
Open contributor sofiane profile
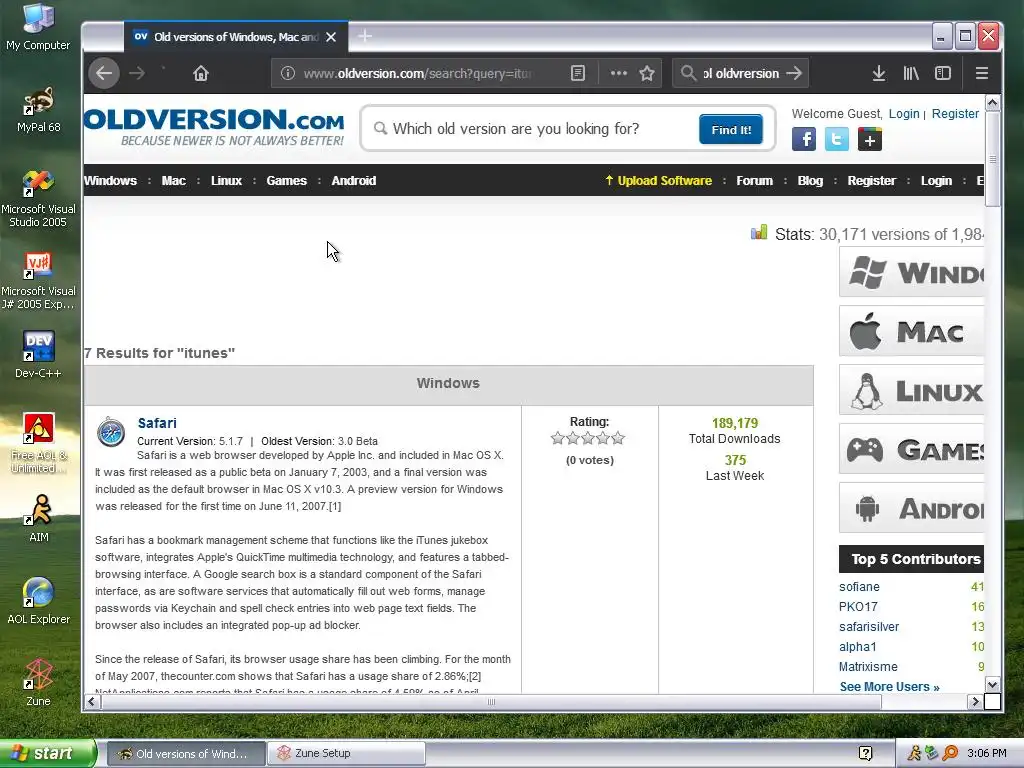(859, 586)
